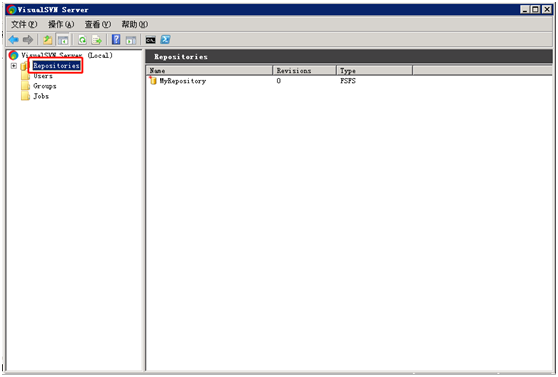Toggle the Show/Hide Action Pane icon
558x377 pixels.
(x=131, y=40)
